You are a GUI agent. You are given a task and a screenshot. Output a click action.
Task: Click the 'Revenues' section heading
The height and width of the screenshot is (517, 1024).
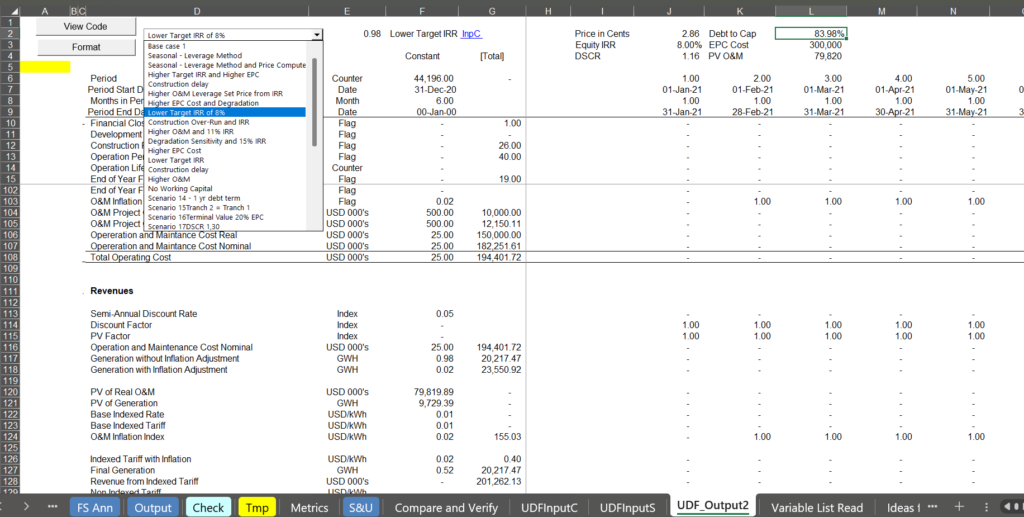[x=112, y=291]
